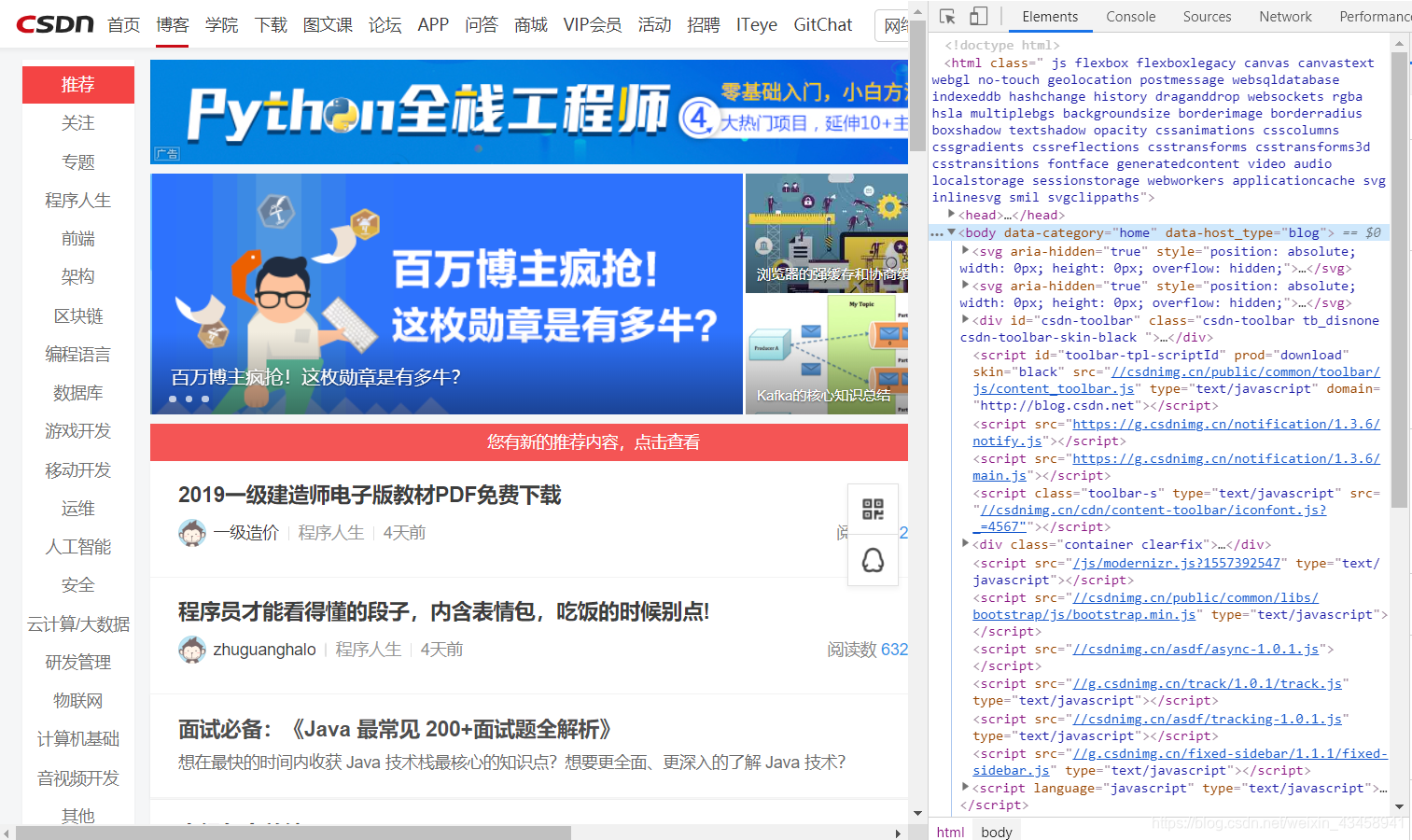Viewport: 1412px width, 840px height.
Task: Open 博客 in the top navigation
Action: tap(173, 25)
